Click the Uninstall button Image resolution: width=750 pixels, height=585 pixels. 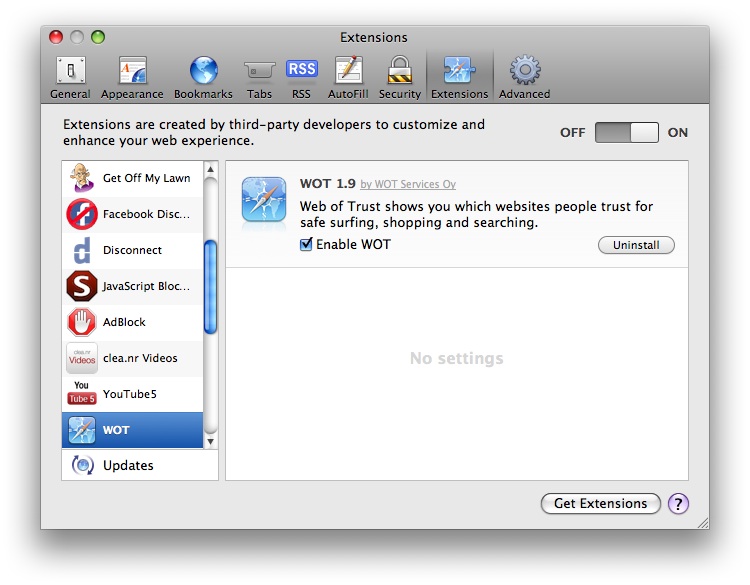click(x=636, y=245)
